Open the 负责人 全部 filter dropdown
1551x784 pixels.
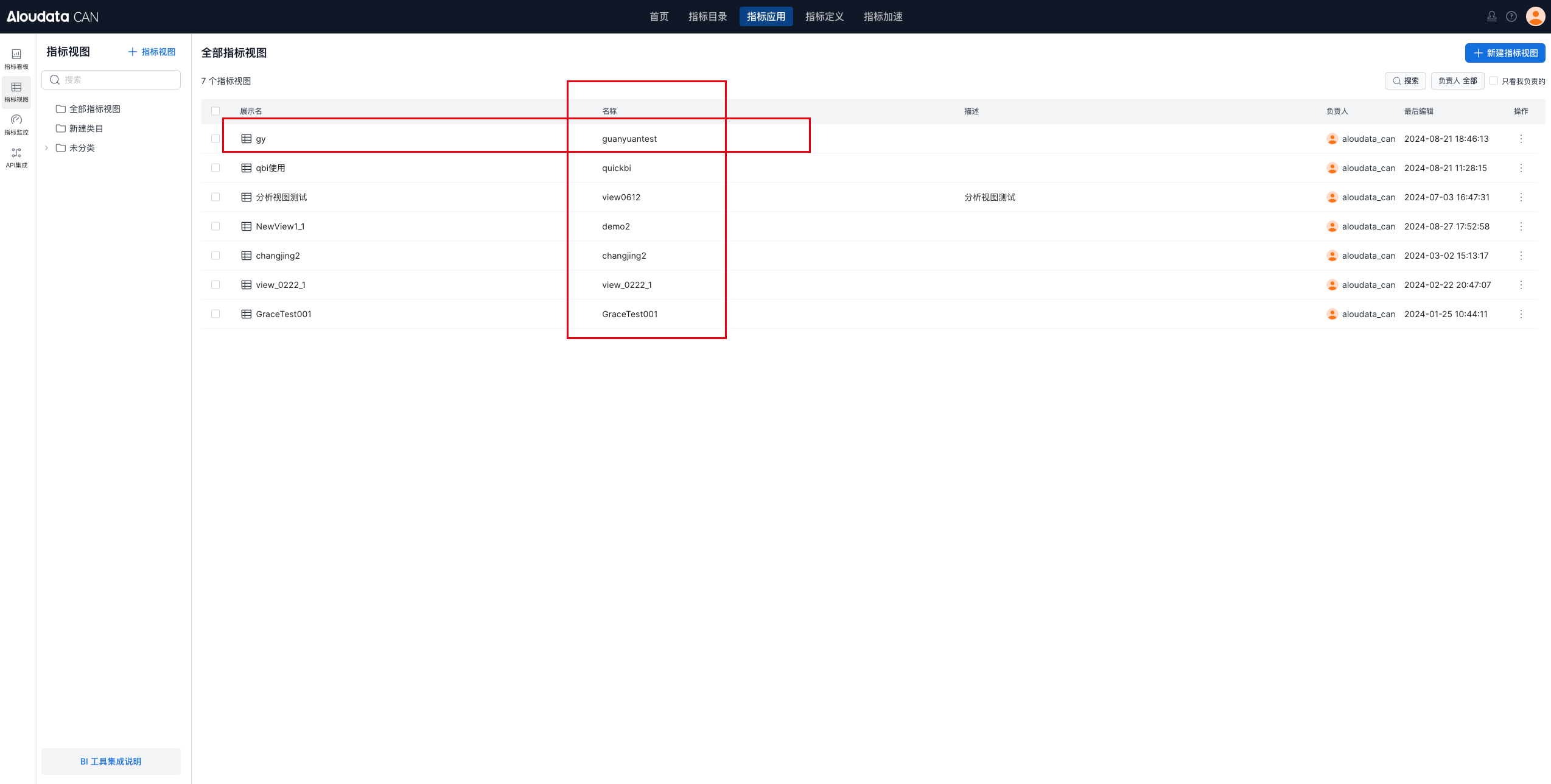(1457, 81)
